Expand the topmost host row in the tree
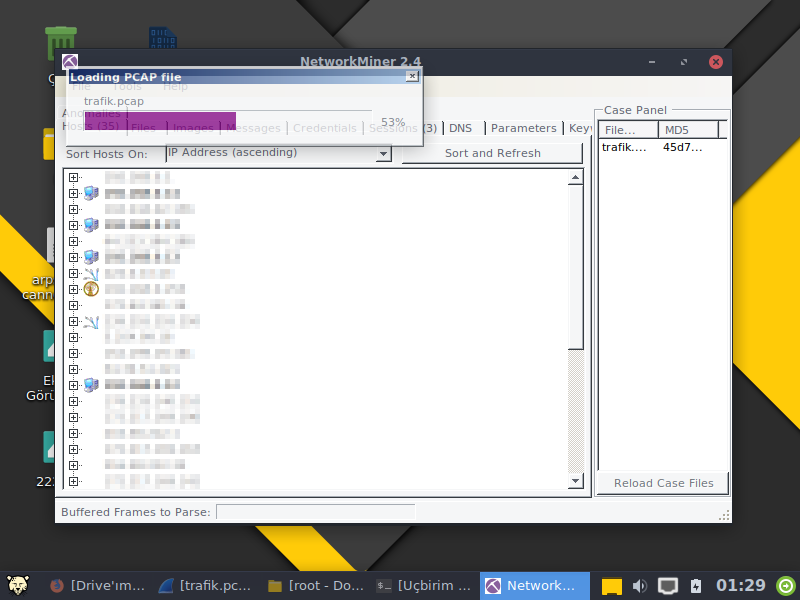 [x=73, y=178]
